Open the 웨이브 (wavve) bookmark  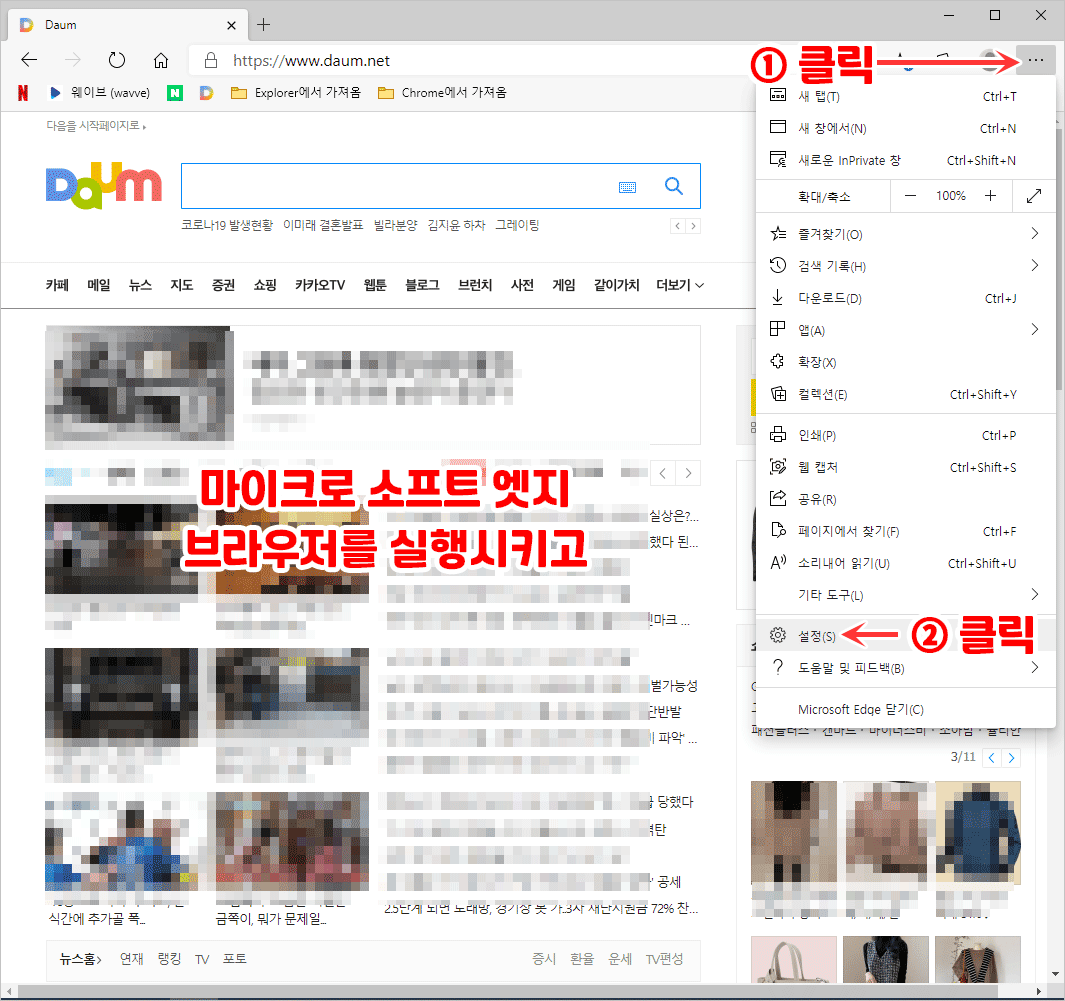(x=100, y=92)
